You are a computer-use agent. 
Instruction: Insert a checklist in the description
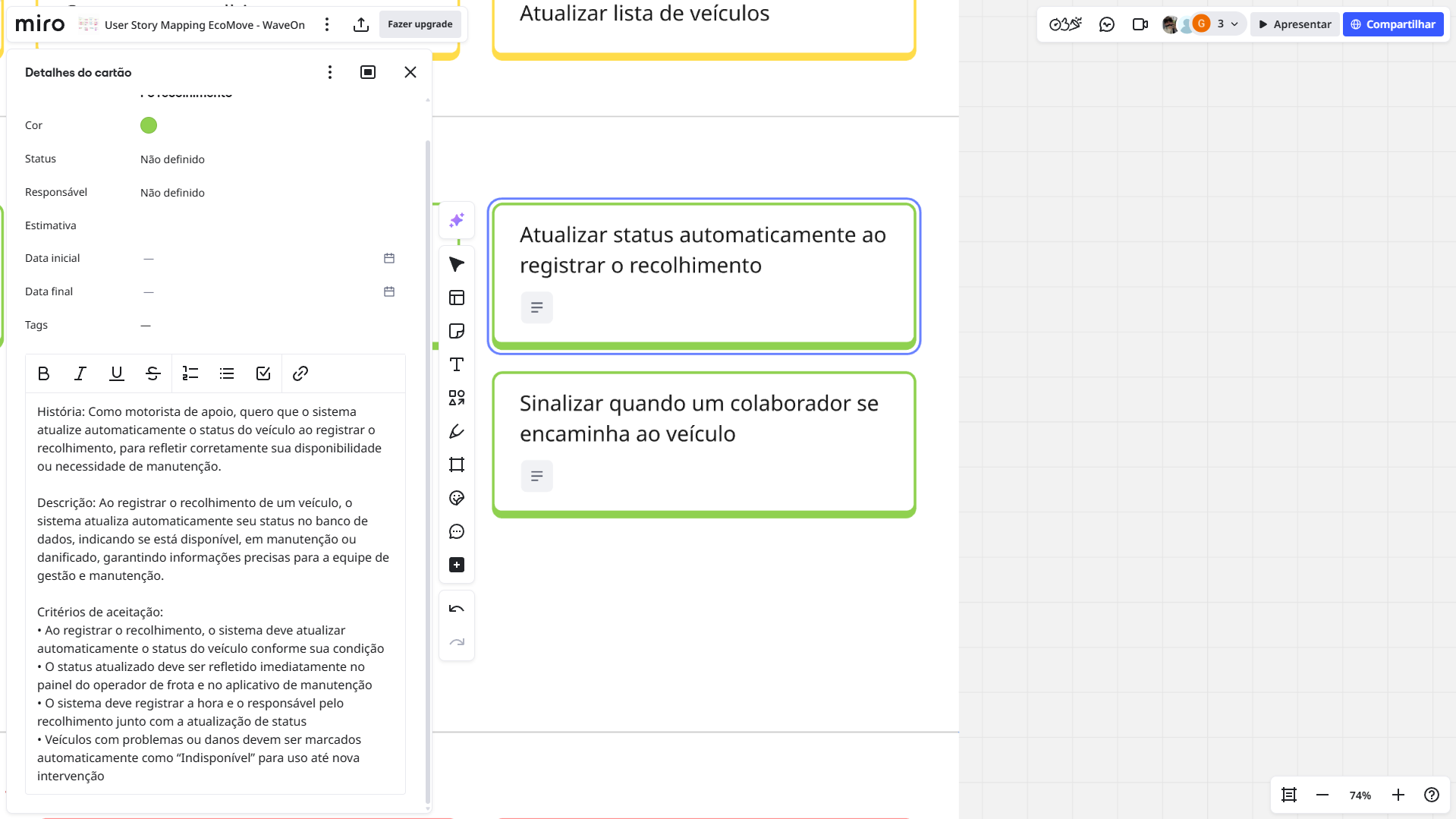coord(263,373)
